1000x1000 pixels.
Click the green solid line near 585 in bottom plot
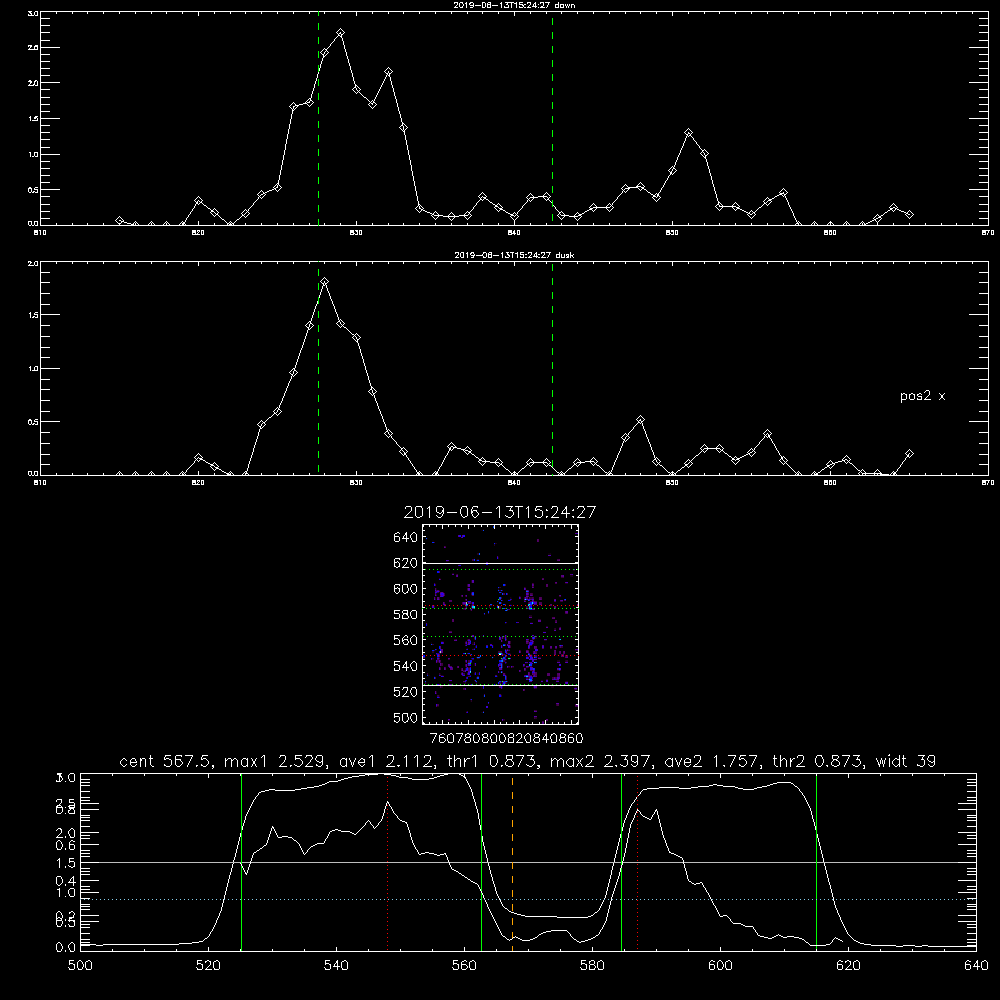(621, 861)
